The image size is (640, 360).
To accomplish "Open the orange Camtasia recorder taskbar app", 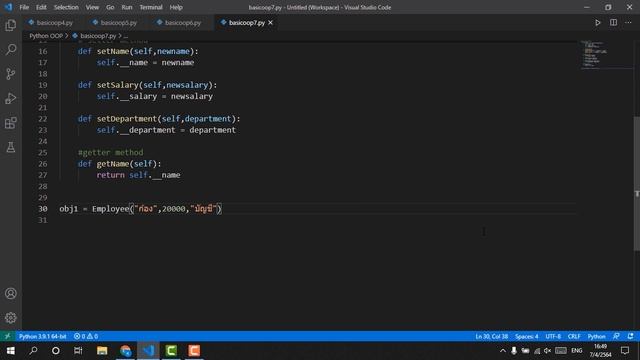I will pos(194,351).
